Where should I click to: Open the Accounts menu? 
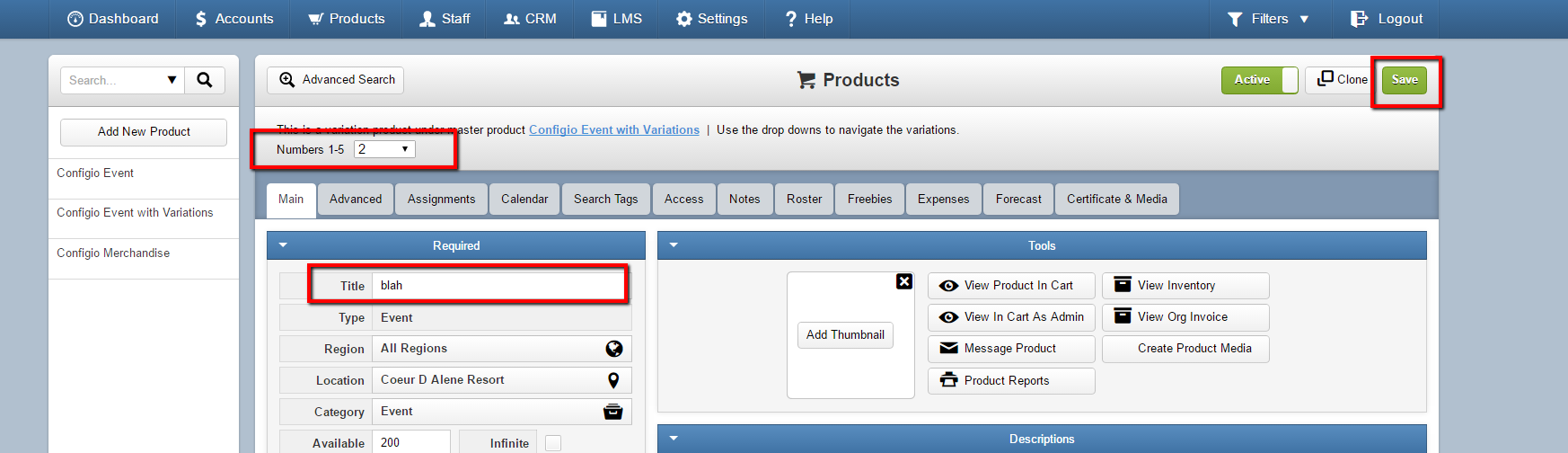pos(234,19)
